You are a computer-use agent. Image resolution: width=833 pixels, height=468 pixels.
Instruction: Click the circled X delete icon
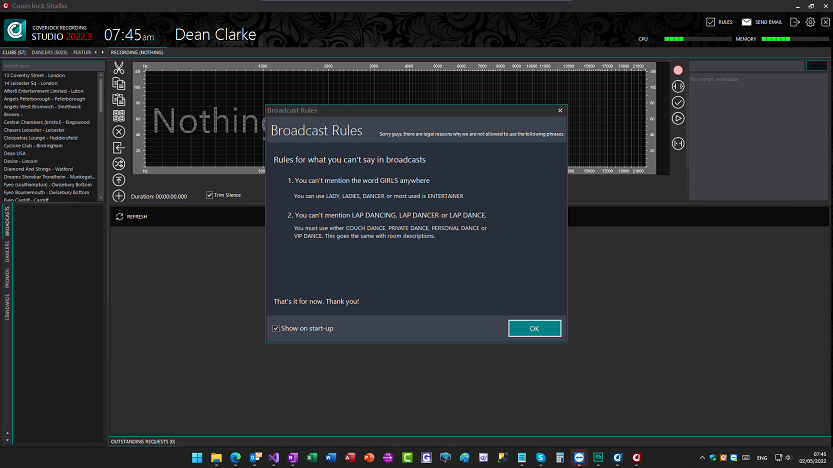[118, 131]
